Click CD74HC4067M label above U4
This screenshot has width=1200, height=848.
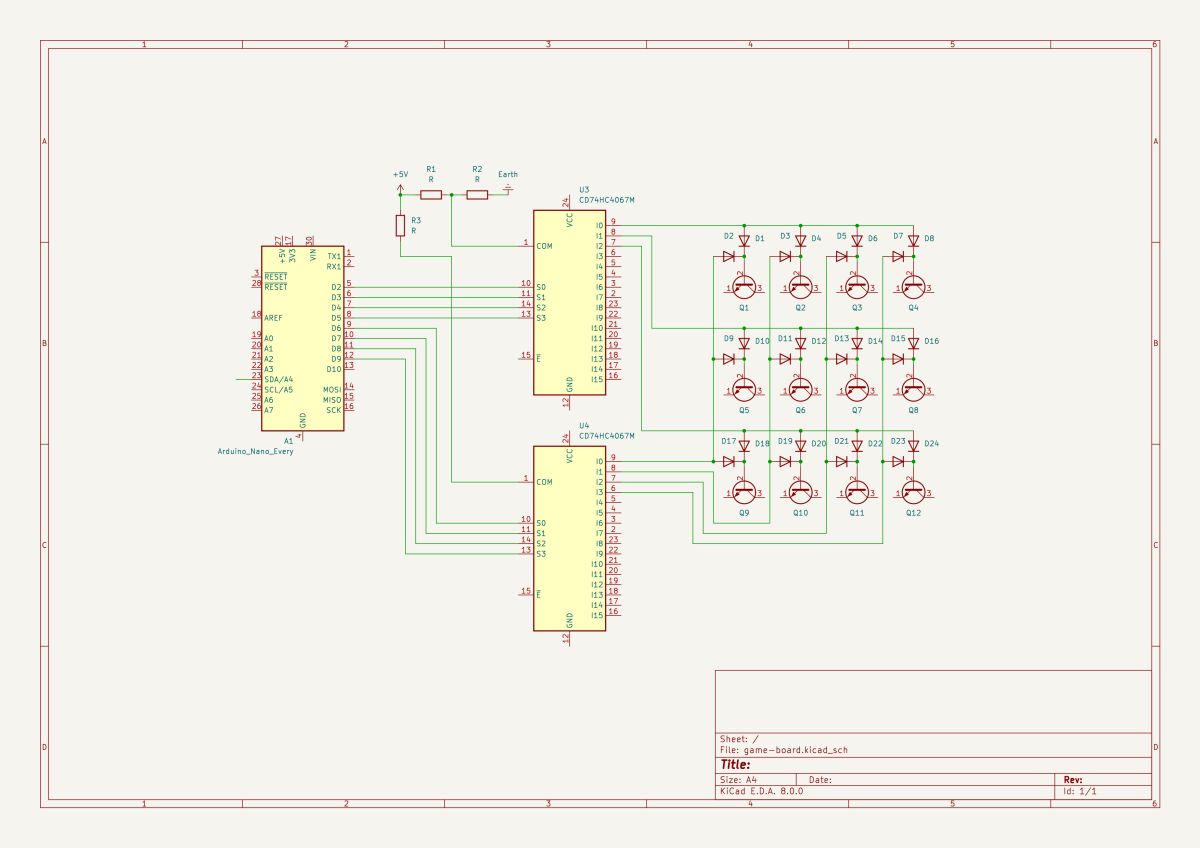(x=607, y=436)
